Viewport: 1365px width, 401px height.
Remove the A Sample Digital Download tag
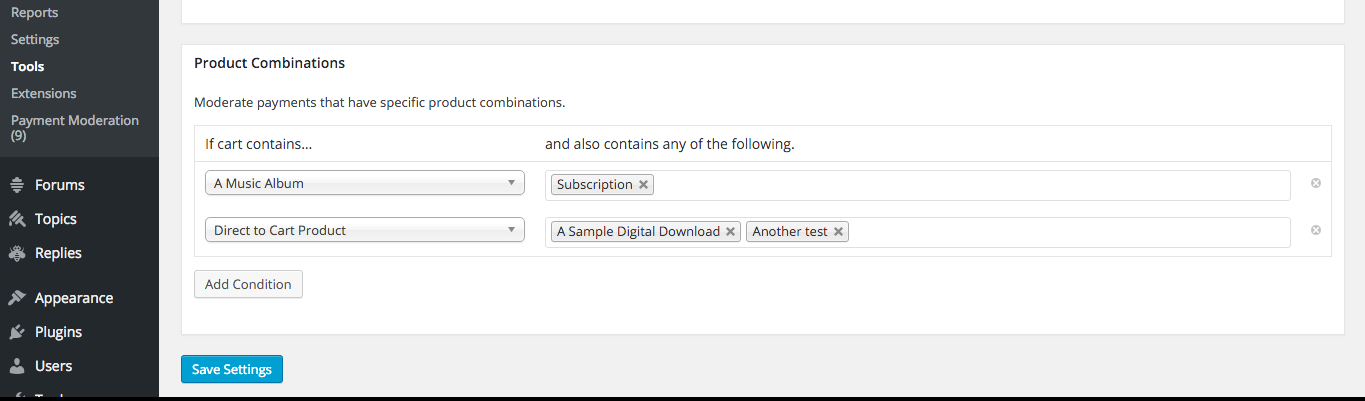[x=731, y=232]
